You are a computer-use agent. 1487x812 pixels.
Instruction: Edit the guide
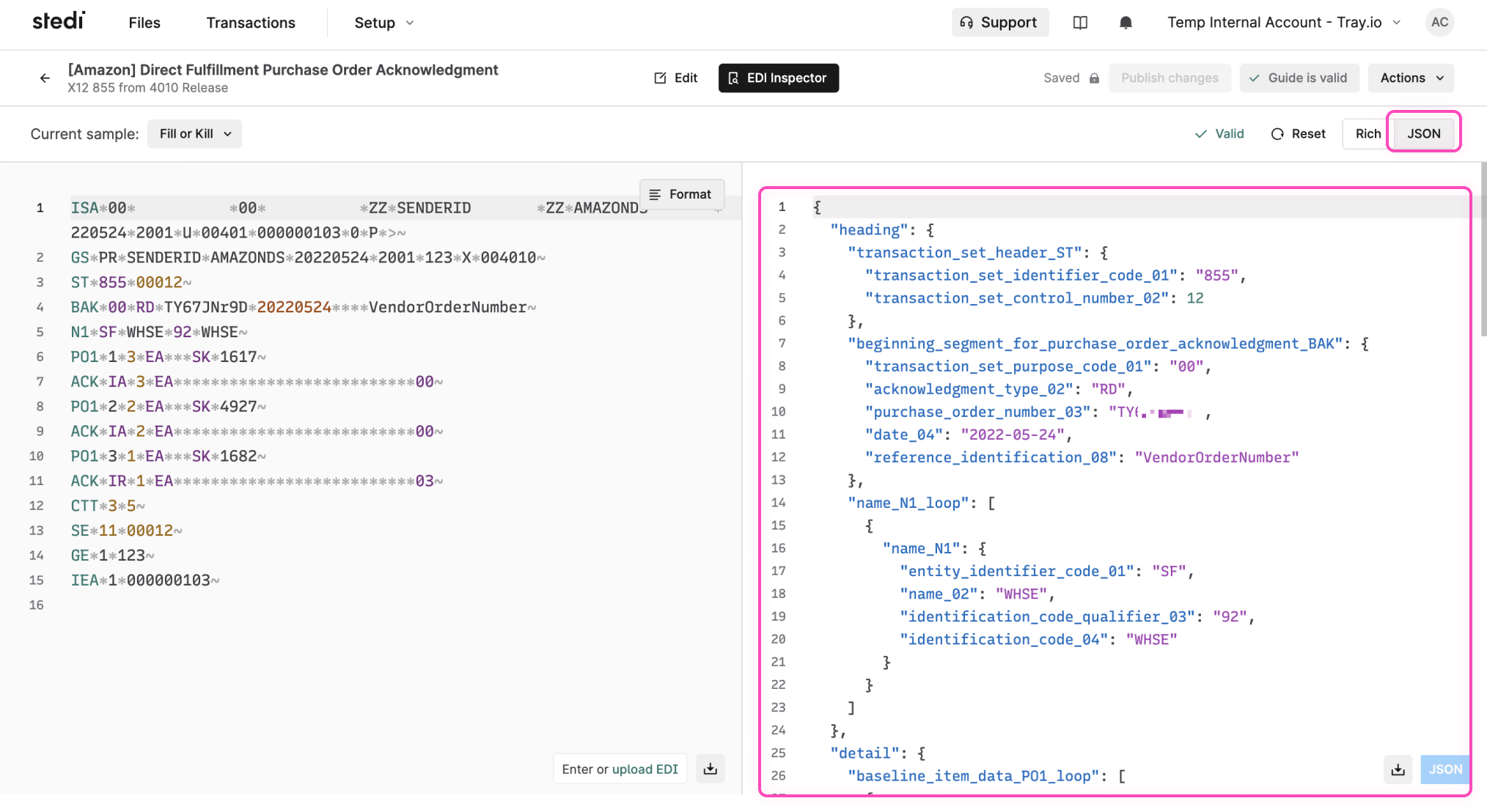(x=675, y=78)
